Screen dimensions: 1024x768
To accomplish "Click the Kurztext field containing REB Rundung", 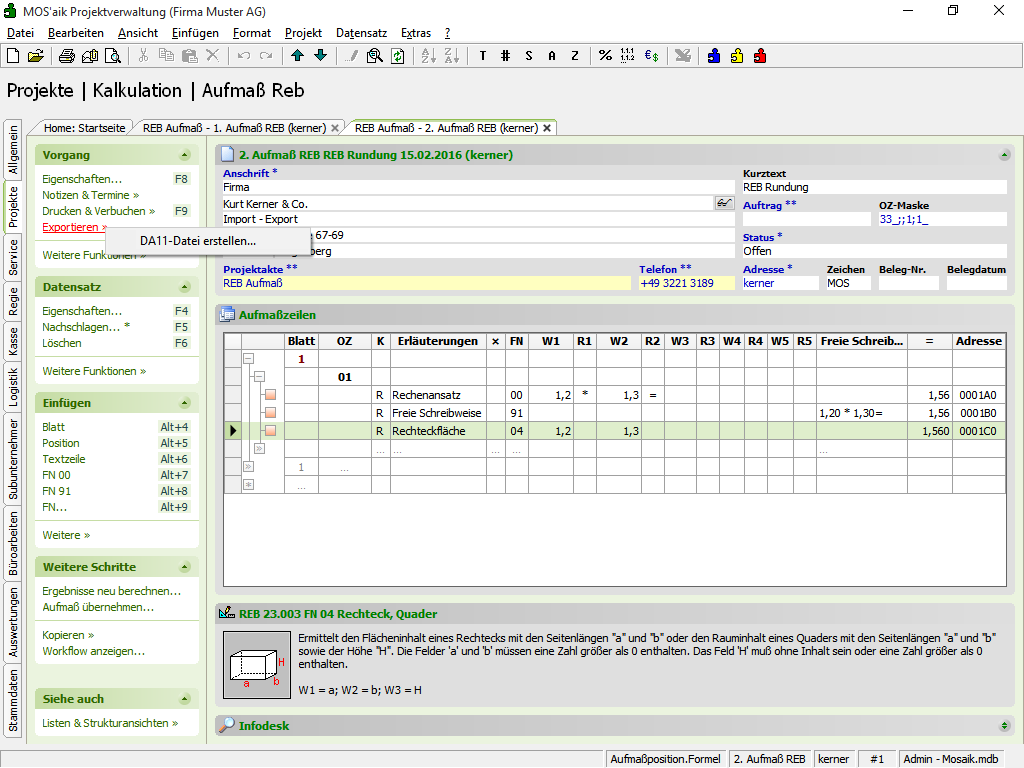I will 873,187.
